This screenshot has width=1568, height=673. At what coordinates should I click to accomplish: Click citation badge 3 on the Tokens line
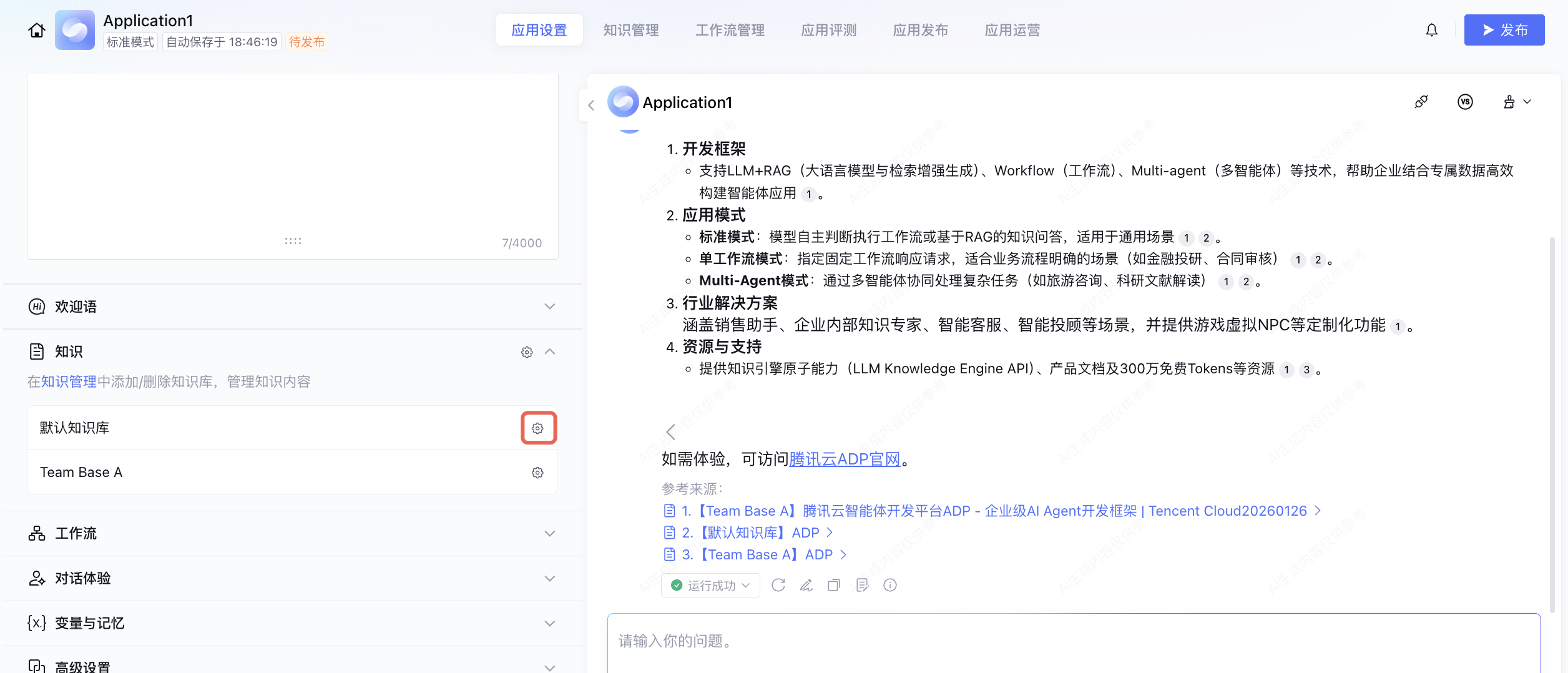(x=1306, y=370)
